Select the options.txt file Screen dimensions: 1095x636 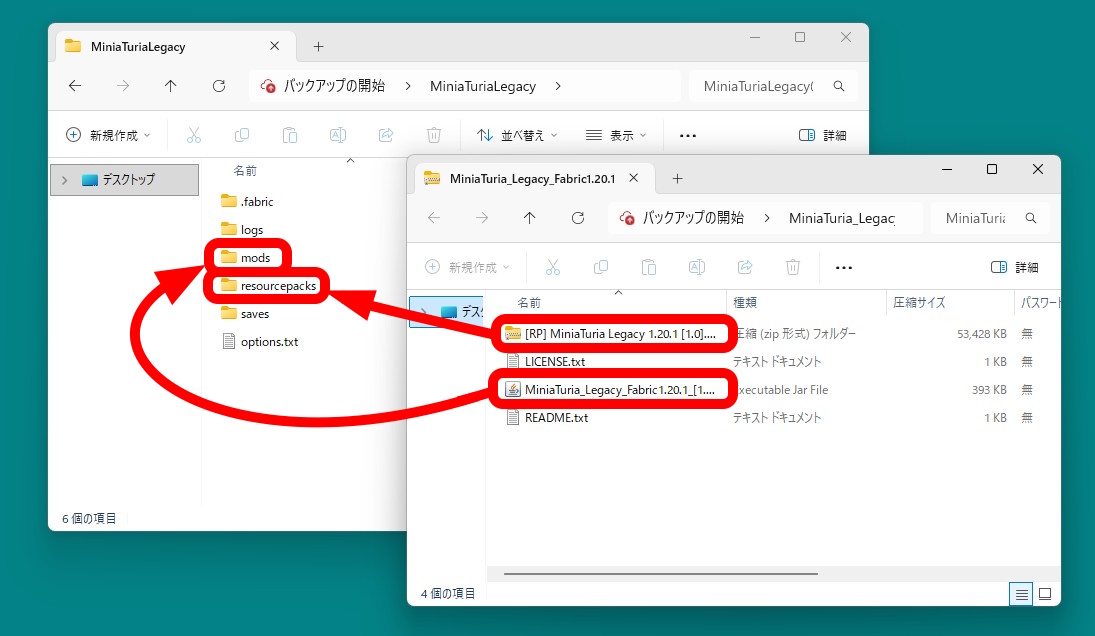tap(269, 342)
